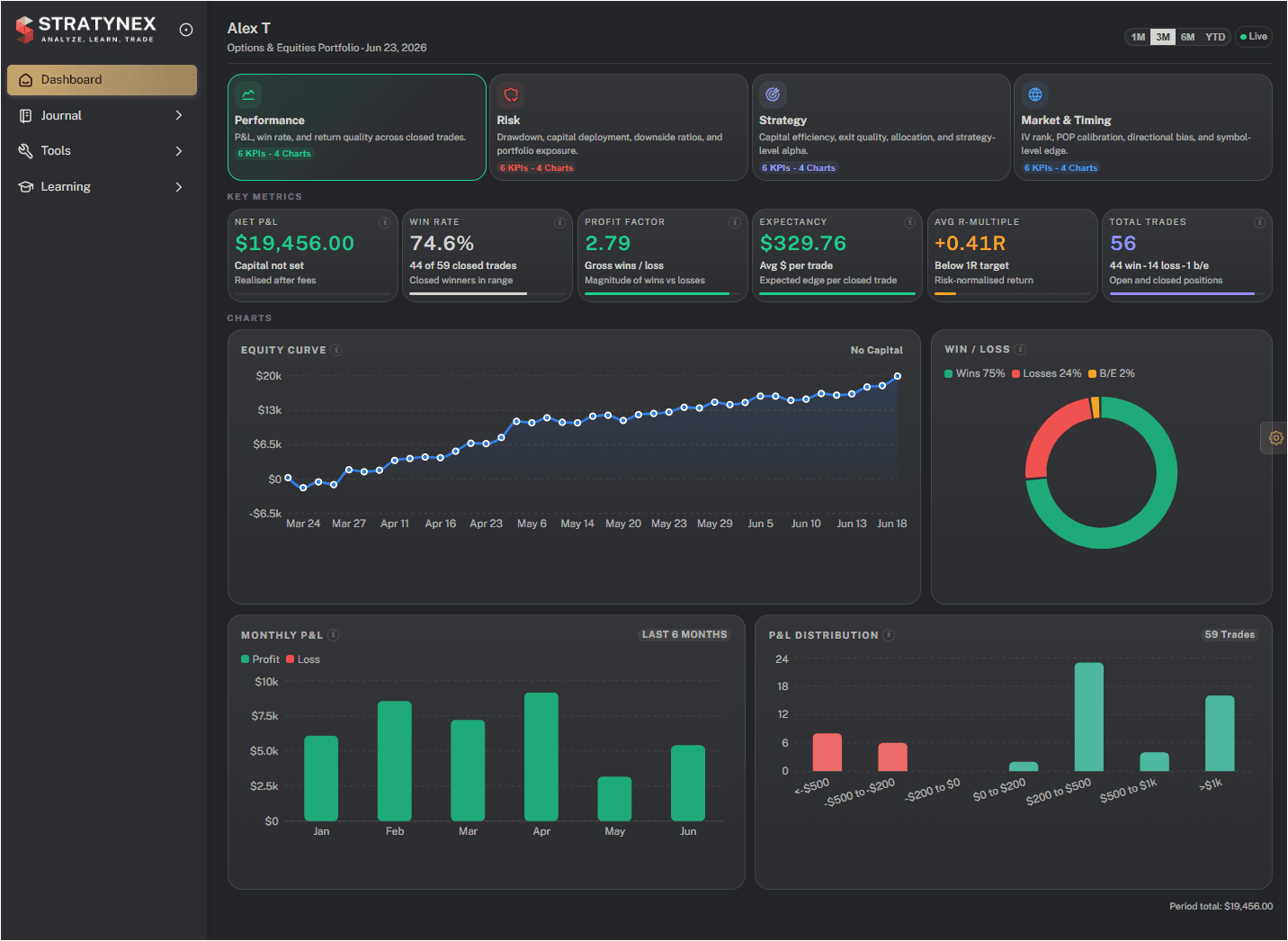Viewport: 1288px width, 941px height.
Task: Click last equity curve point at Jun 18
Action: point(897,377)
